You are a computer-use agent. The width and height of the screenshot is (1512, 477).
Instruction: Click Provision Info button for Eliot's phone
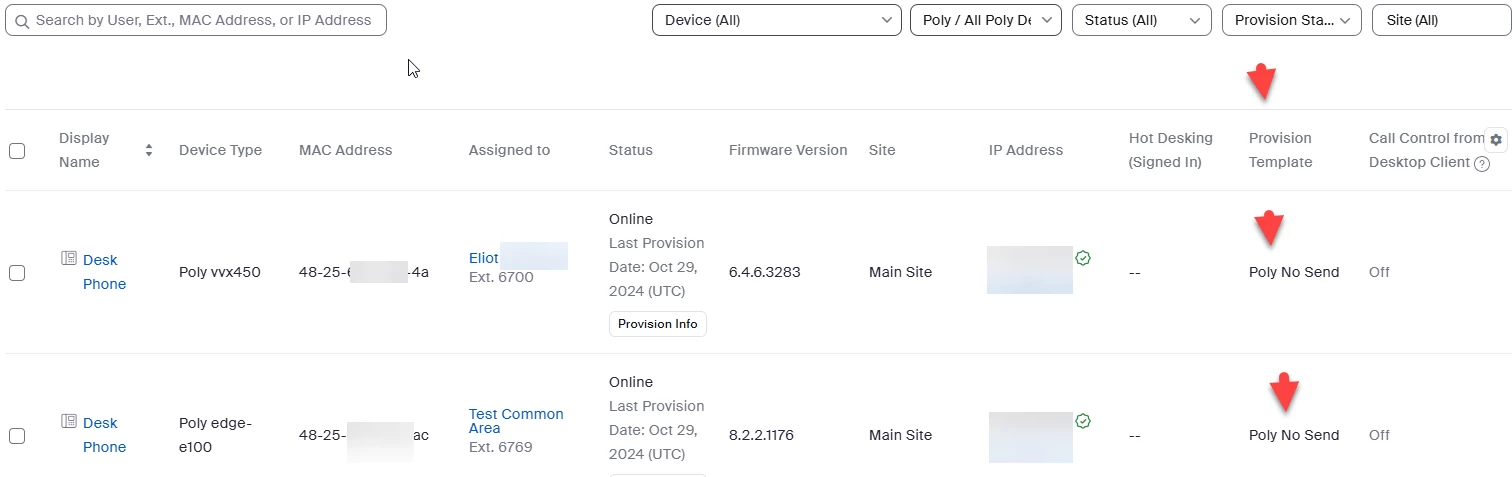coord(658,324)
